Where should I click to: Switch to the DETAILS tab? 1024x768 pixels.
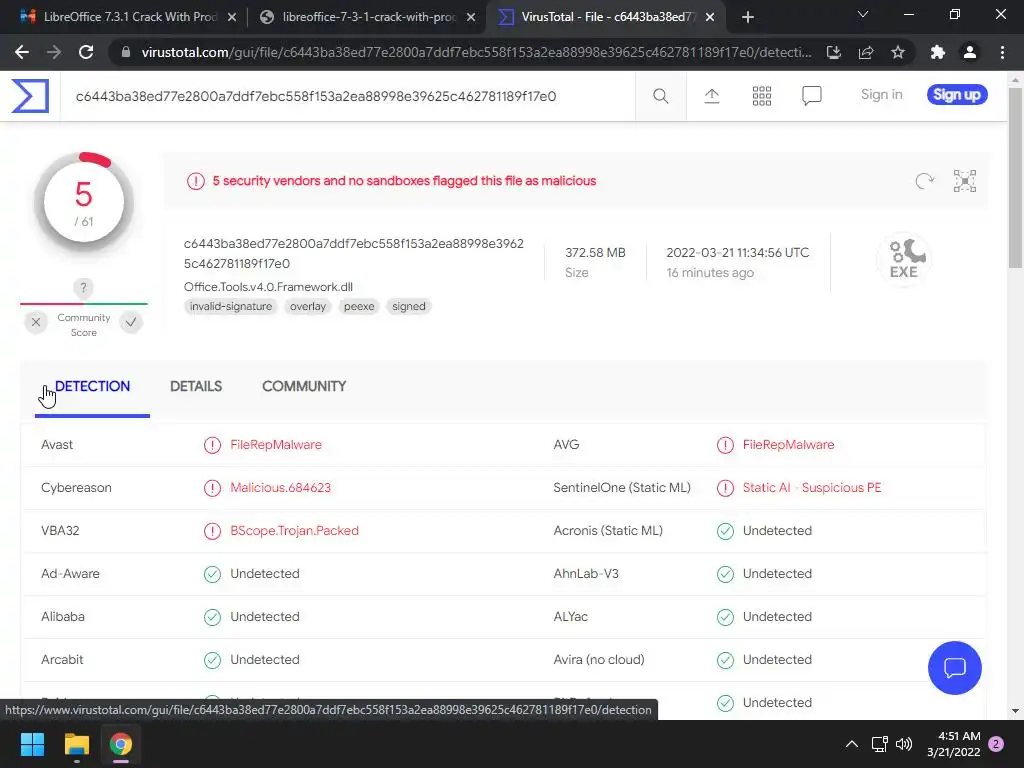(196, 387)
